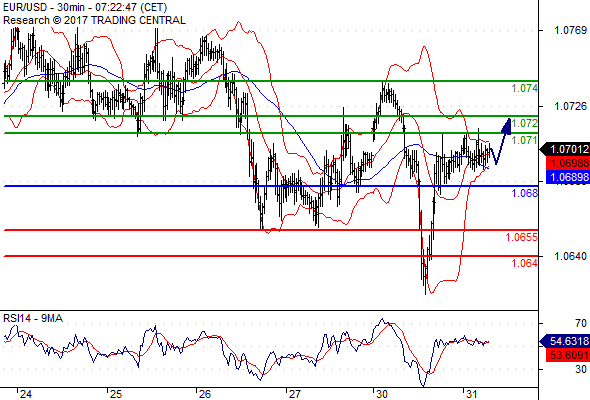
Task: Click the red 1.064 support label
Action: click(525, 263)
